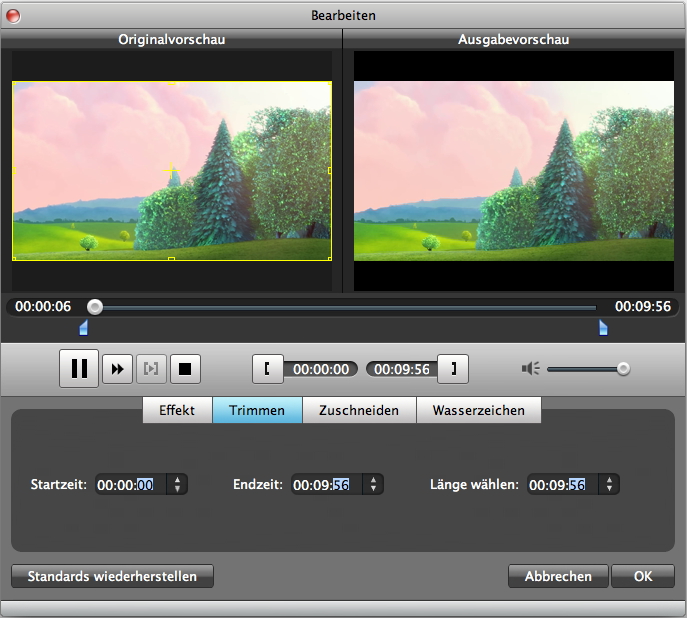Click the left-middle crop edge handle
Screen dimensions: 687x618
pos(14,170)
